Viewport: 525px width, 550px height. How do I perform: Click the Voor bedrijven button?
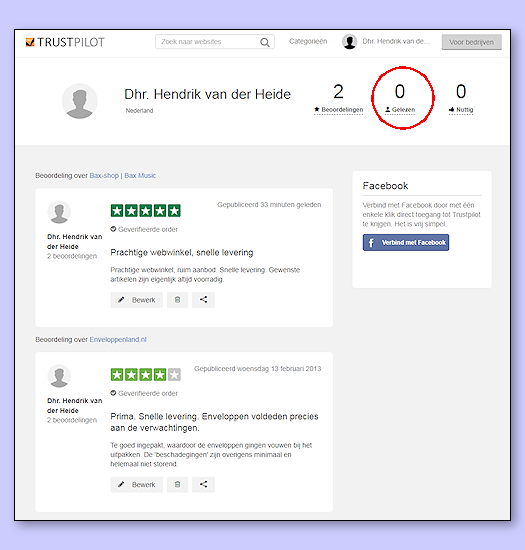(471, 42)
